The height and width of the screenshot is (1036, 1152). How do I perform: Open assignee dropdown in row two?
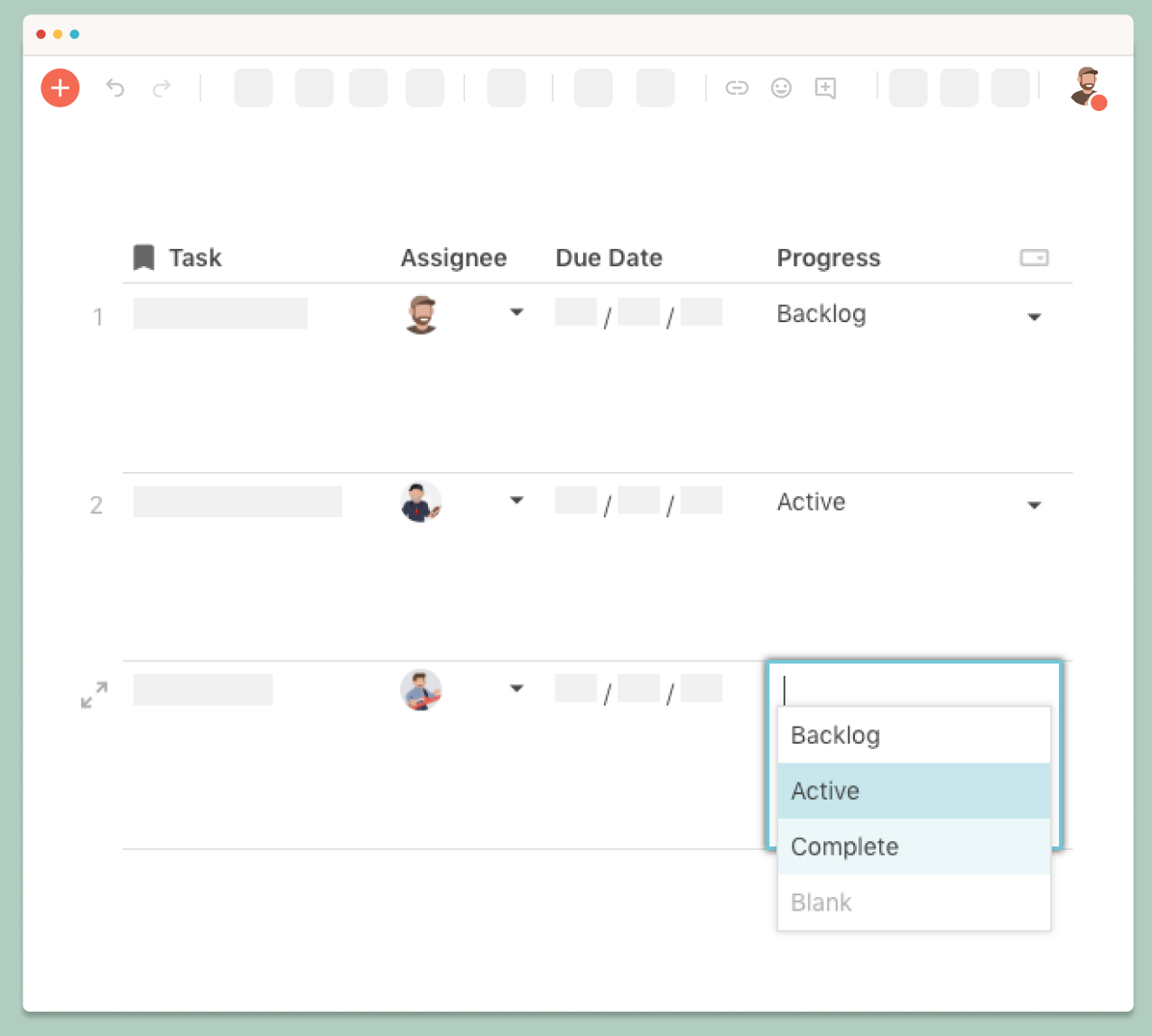[x=516, y=500]
